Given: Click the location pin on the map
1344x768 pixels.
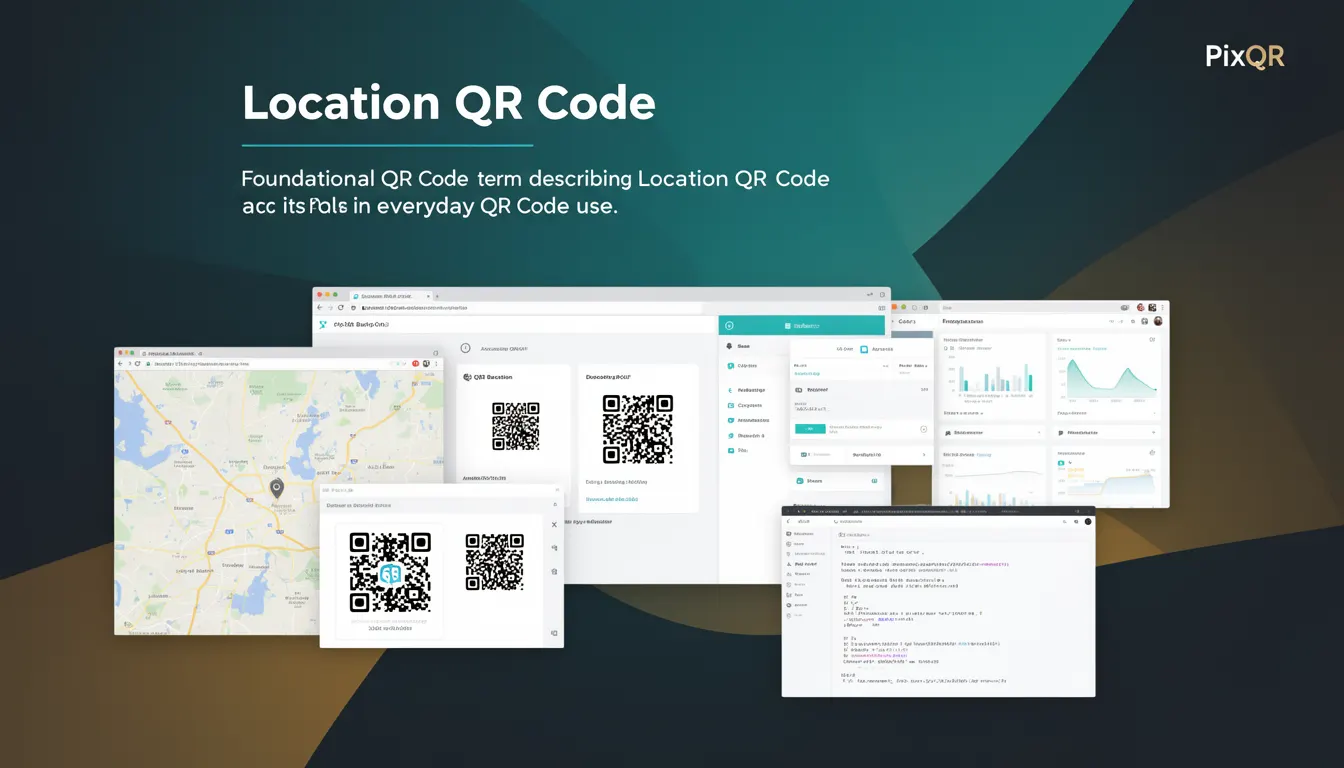Looking at the screenshot, I should 277,487.
